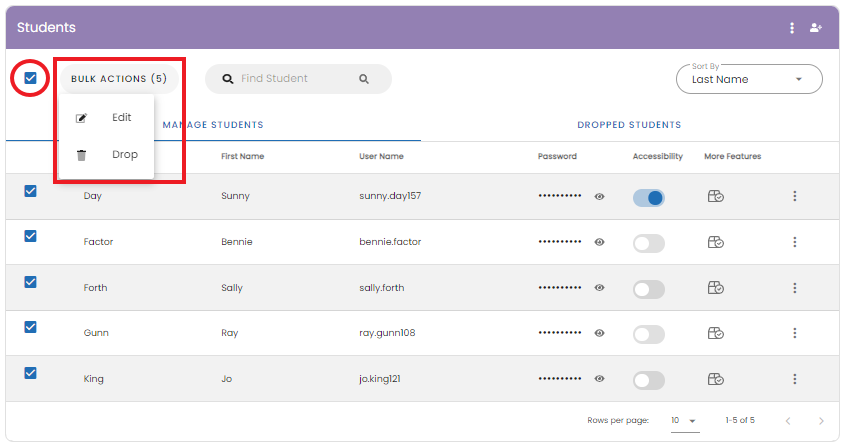This screenshot has width=844, height=442.
Task: Open the Students panel three-dot menu
Action: [792, 28]
